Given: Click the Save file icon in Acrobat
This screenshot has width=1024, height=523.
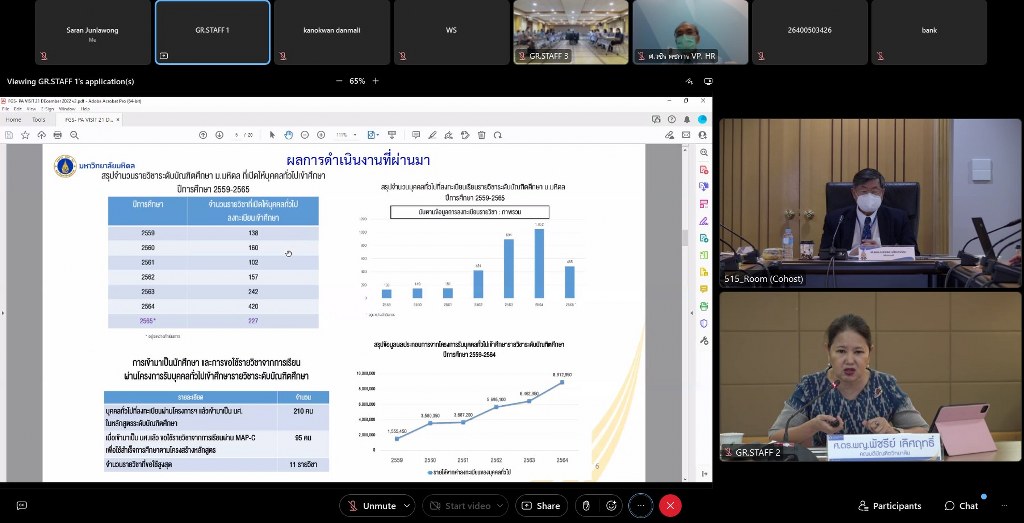Looking at the screenshot, I should [9, 135].
